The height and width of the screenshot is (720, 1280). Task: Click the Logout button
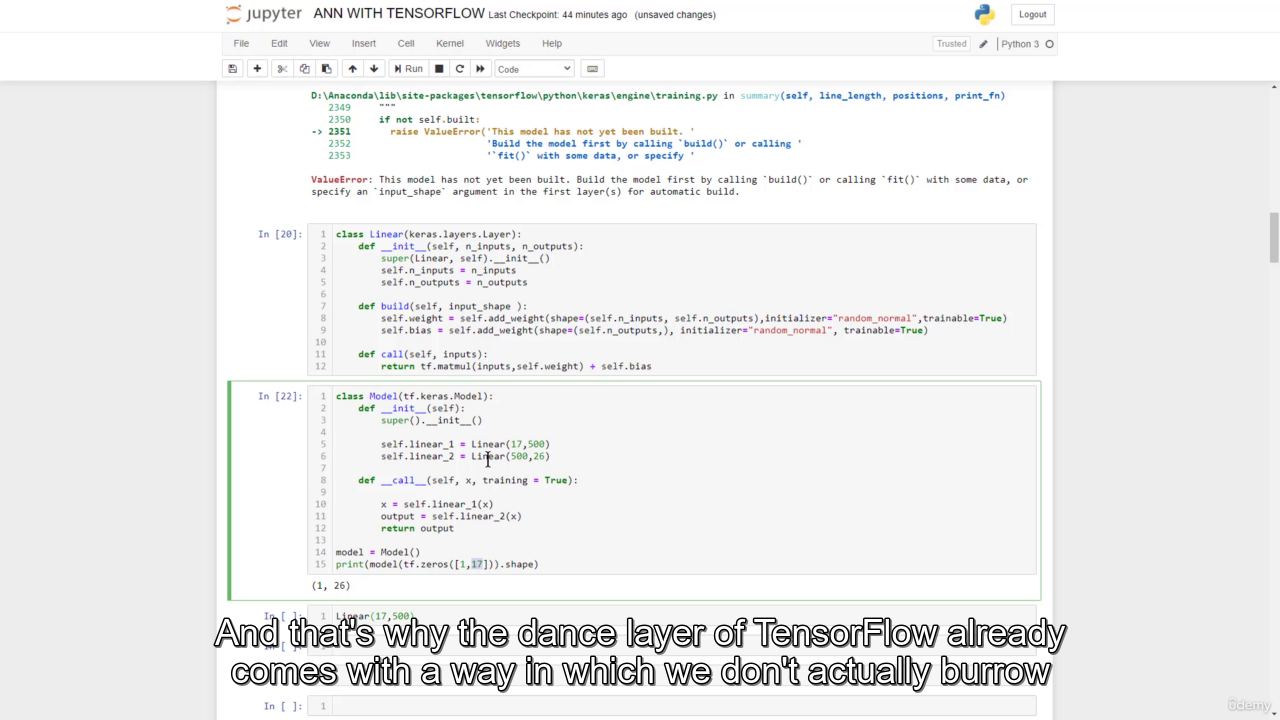point(1032,14)
